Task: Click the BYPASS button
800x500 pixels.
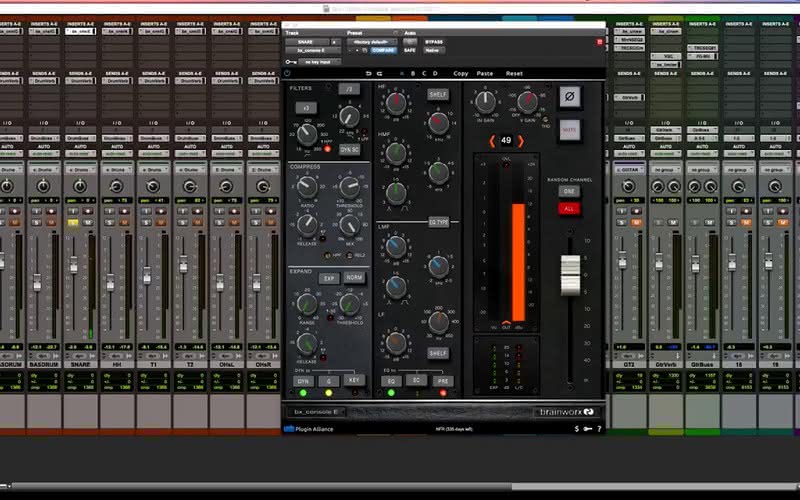Action: [434, 42]
